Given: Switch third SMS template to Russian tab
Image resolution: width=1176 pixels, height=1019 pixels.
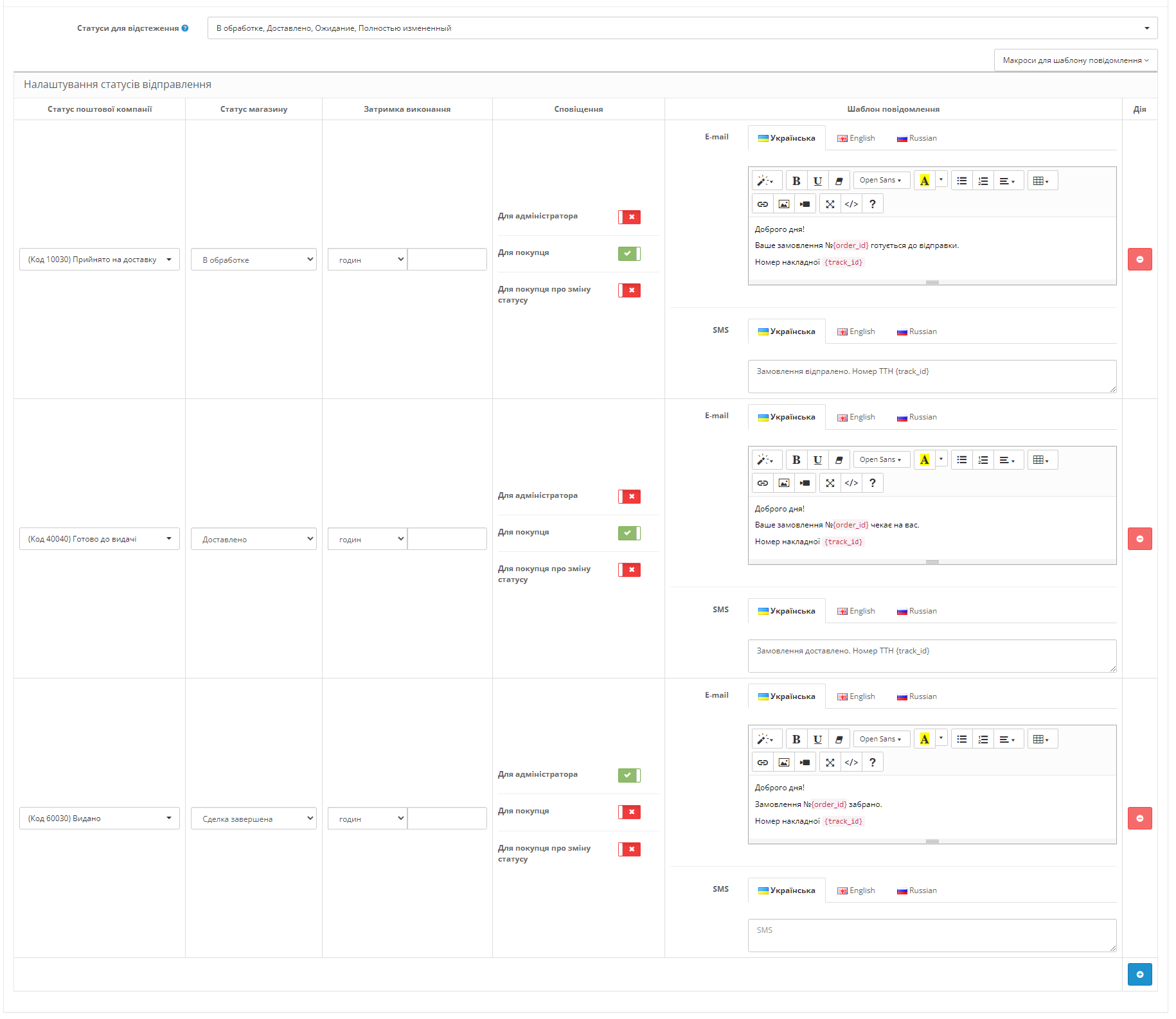Looking at the screenshot, I should [x=917, y=891].
